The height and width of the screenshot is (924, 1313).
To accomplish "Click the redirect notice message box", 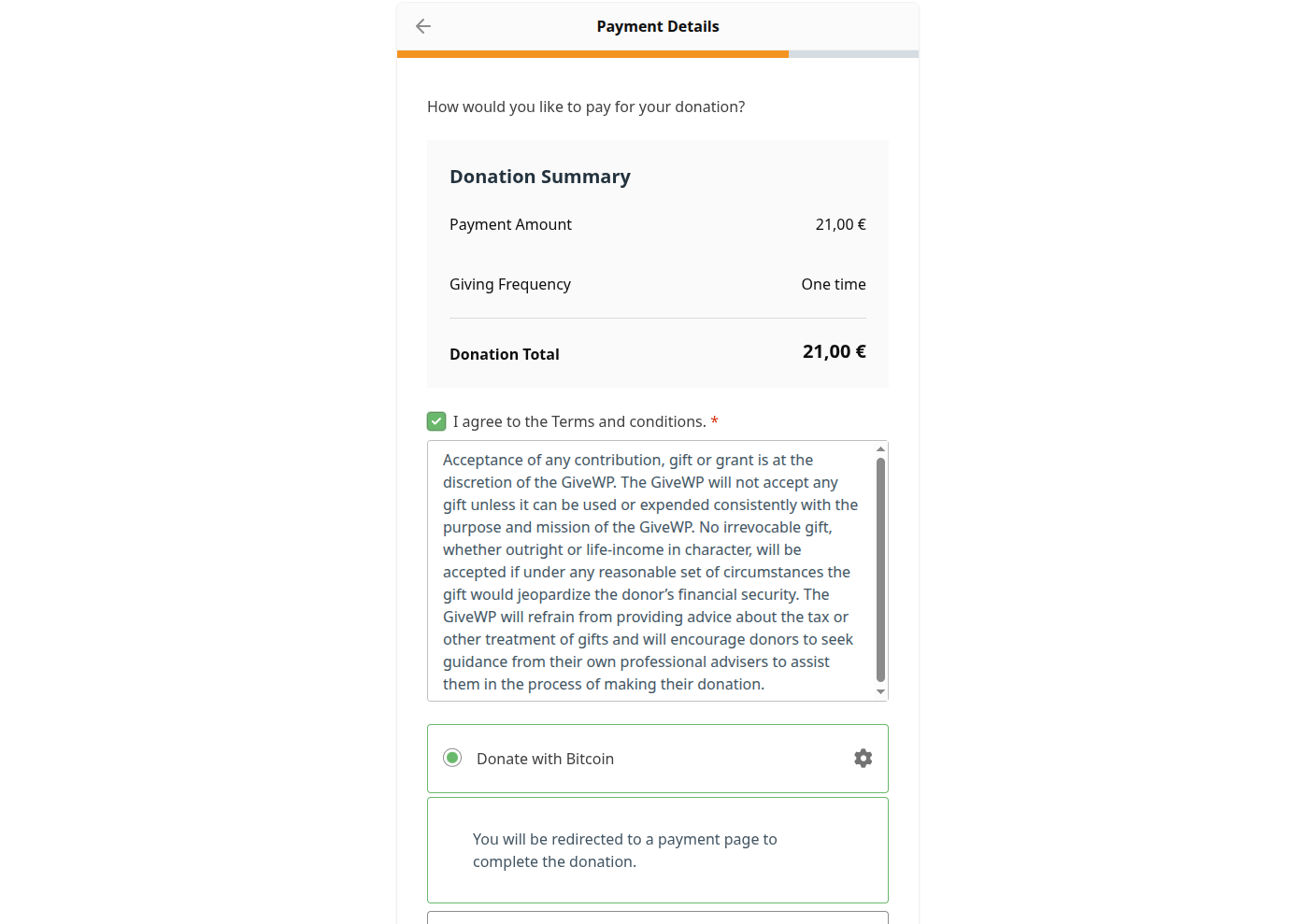I will pos(657,850).
